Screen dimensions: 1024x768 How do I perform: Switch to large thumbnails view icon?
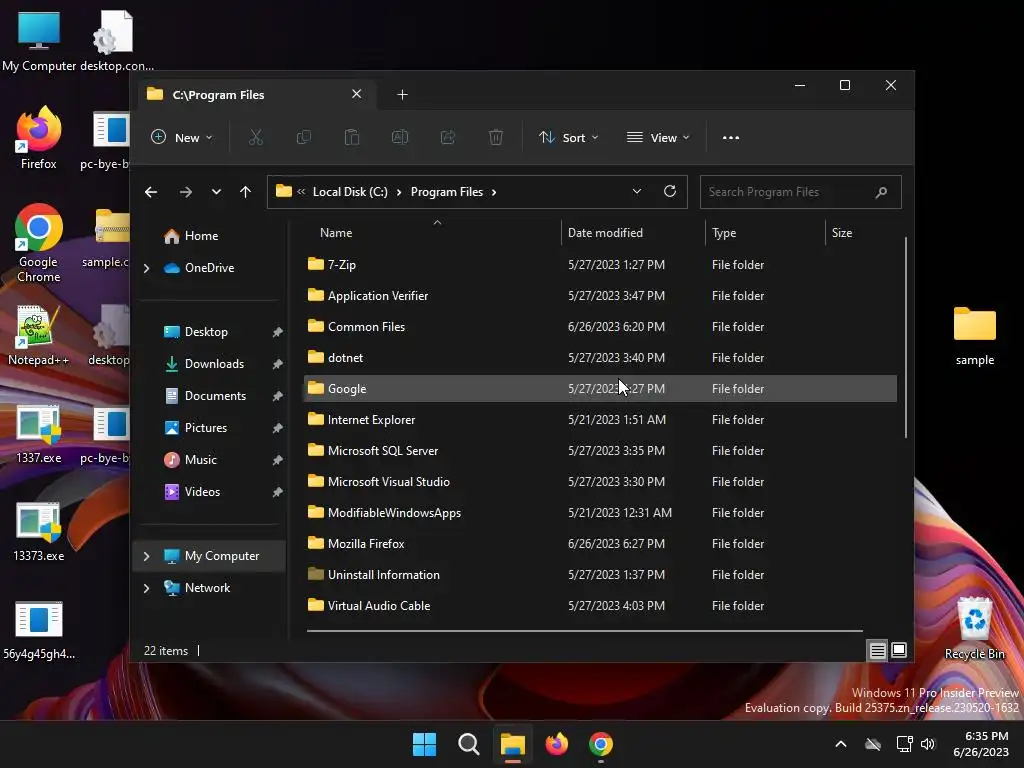899,650
